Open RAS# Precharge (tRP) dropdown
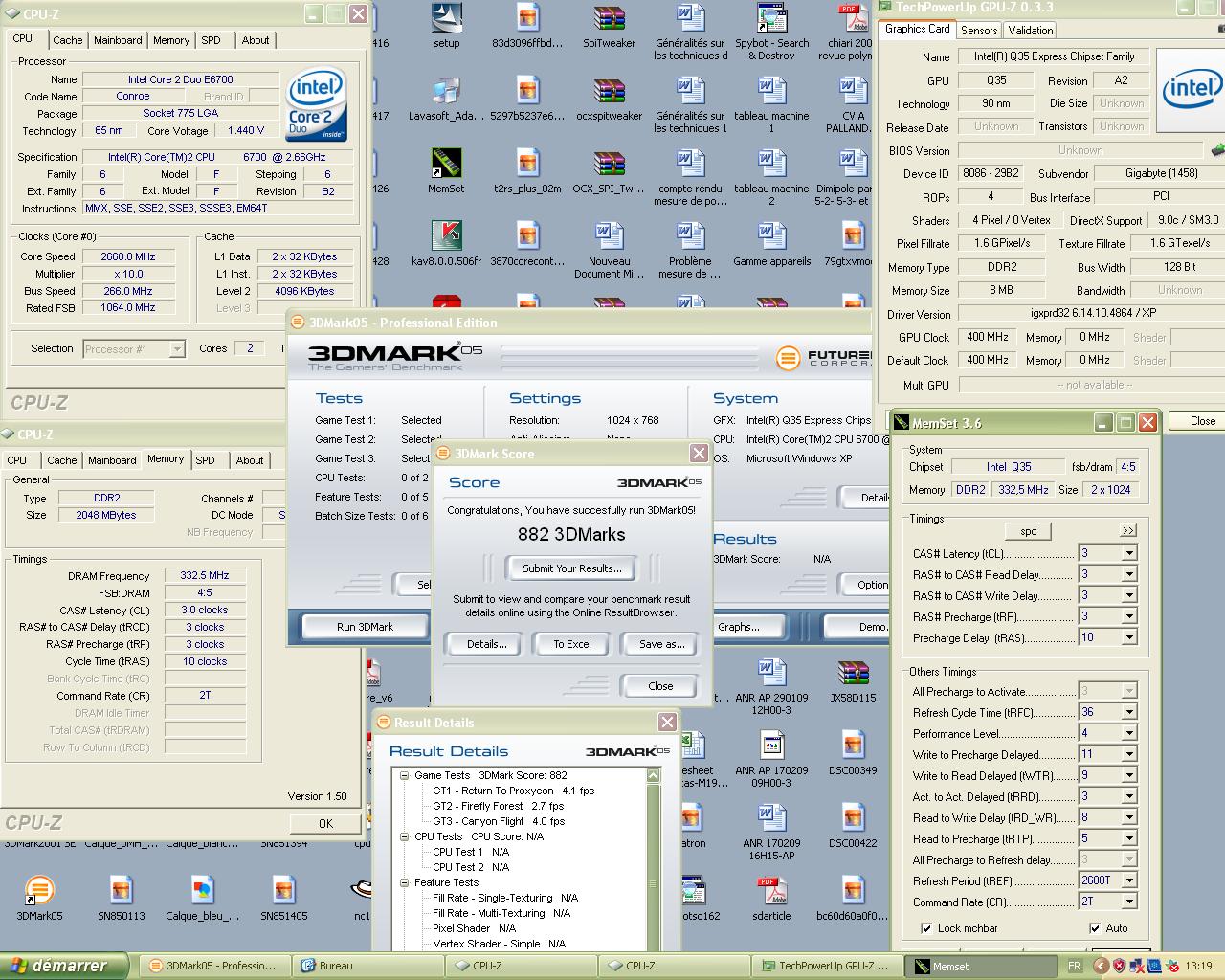Viewport: 1225px width, 980px height. tap(1129, 616)
